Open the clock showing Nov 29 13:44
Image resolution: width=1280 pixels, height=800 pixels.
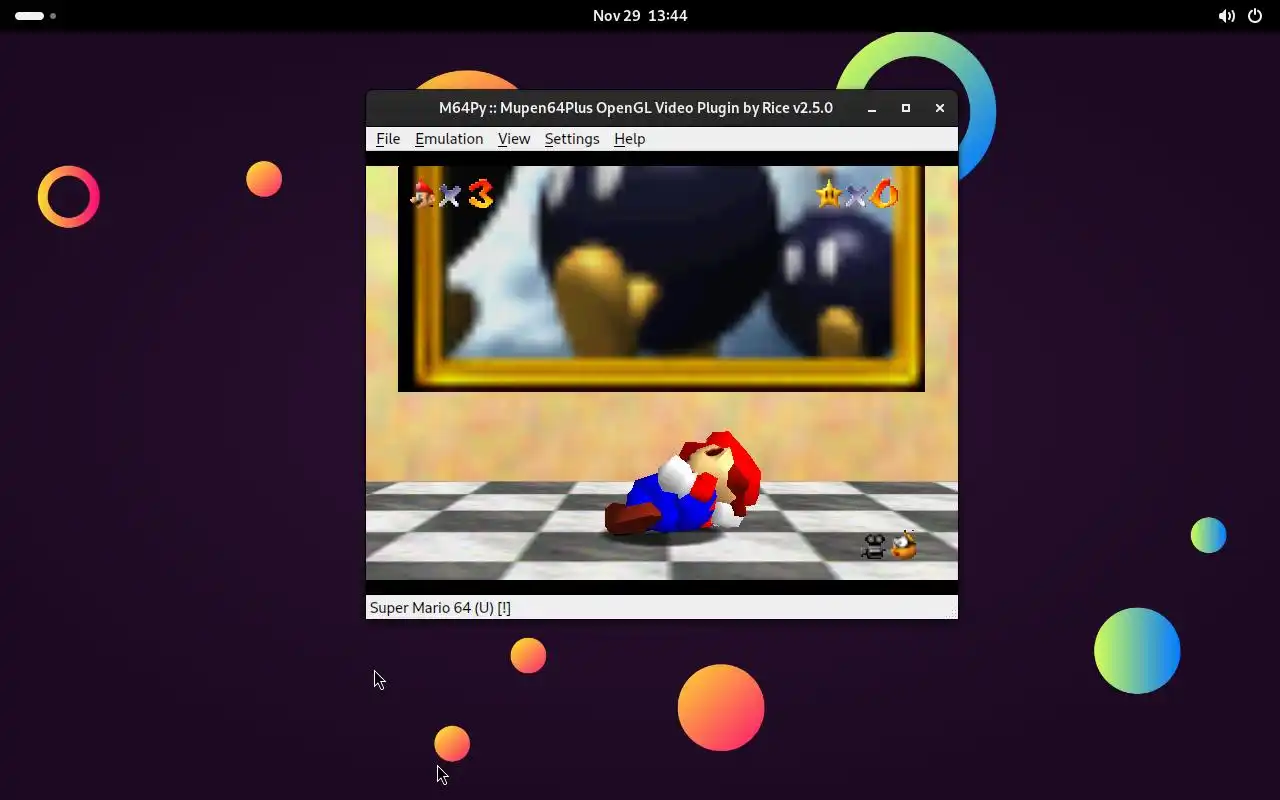coord(640,16)
